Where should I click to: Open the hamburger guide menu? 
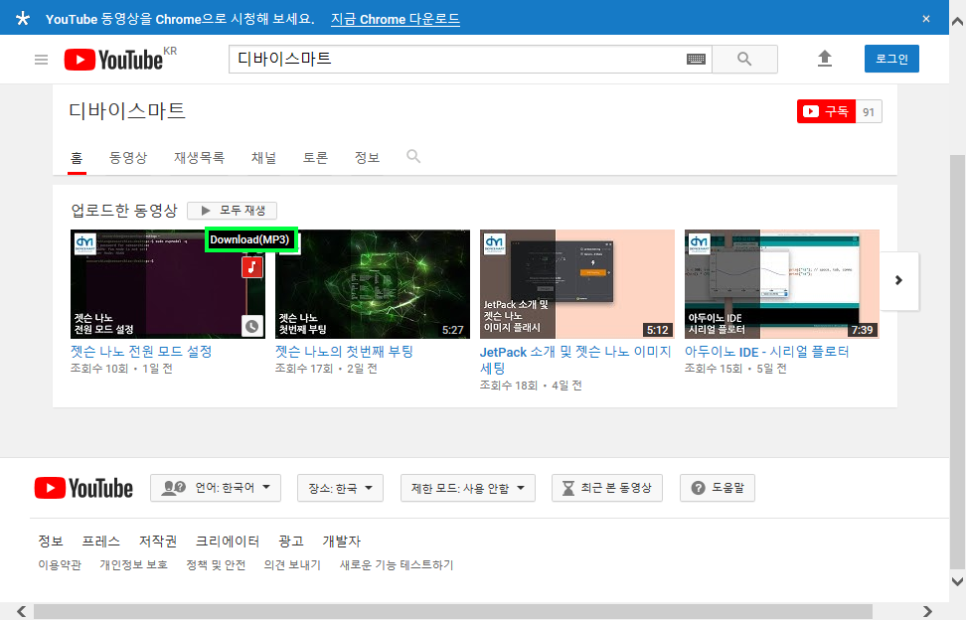(x=41, y=60)
